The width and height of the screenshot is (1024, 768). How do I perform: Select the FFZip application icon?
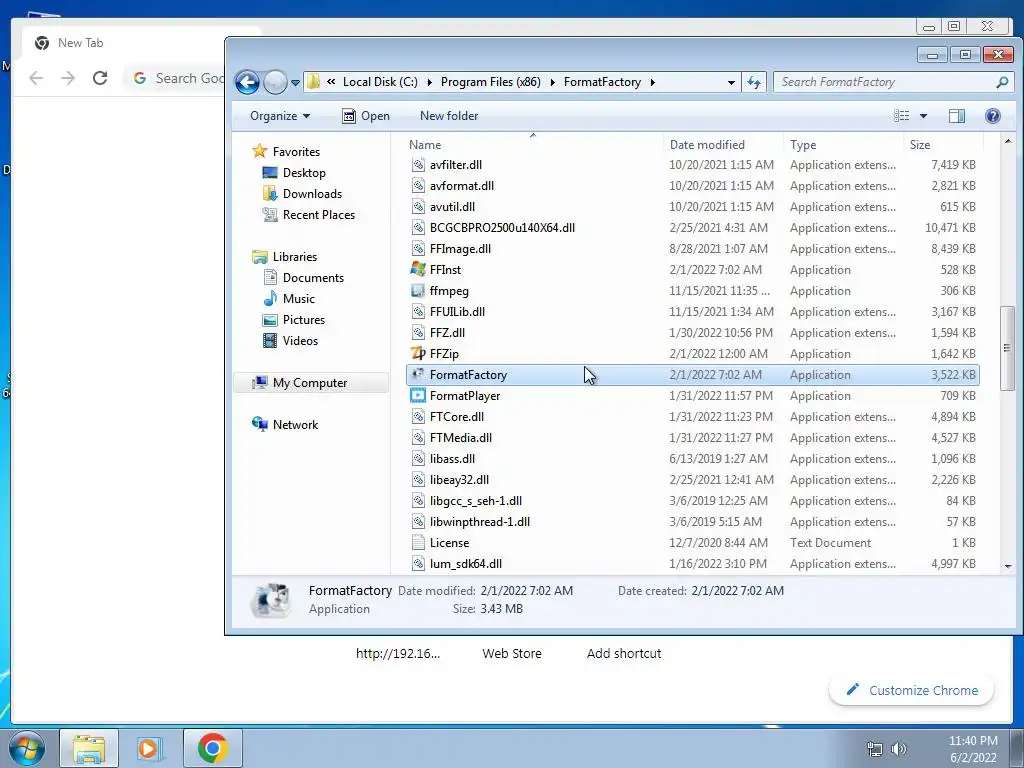418,354
